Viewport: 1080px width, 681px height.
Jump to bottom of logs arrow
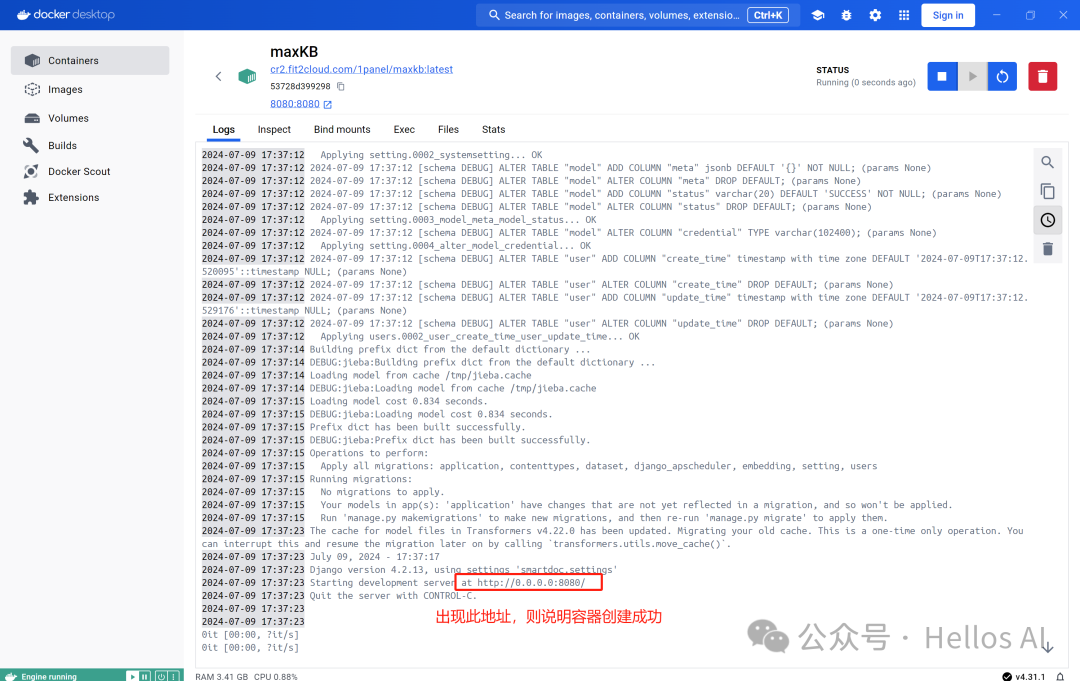pos(1048,647)
